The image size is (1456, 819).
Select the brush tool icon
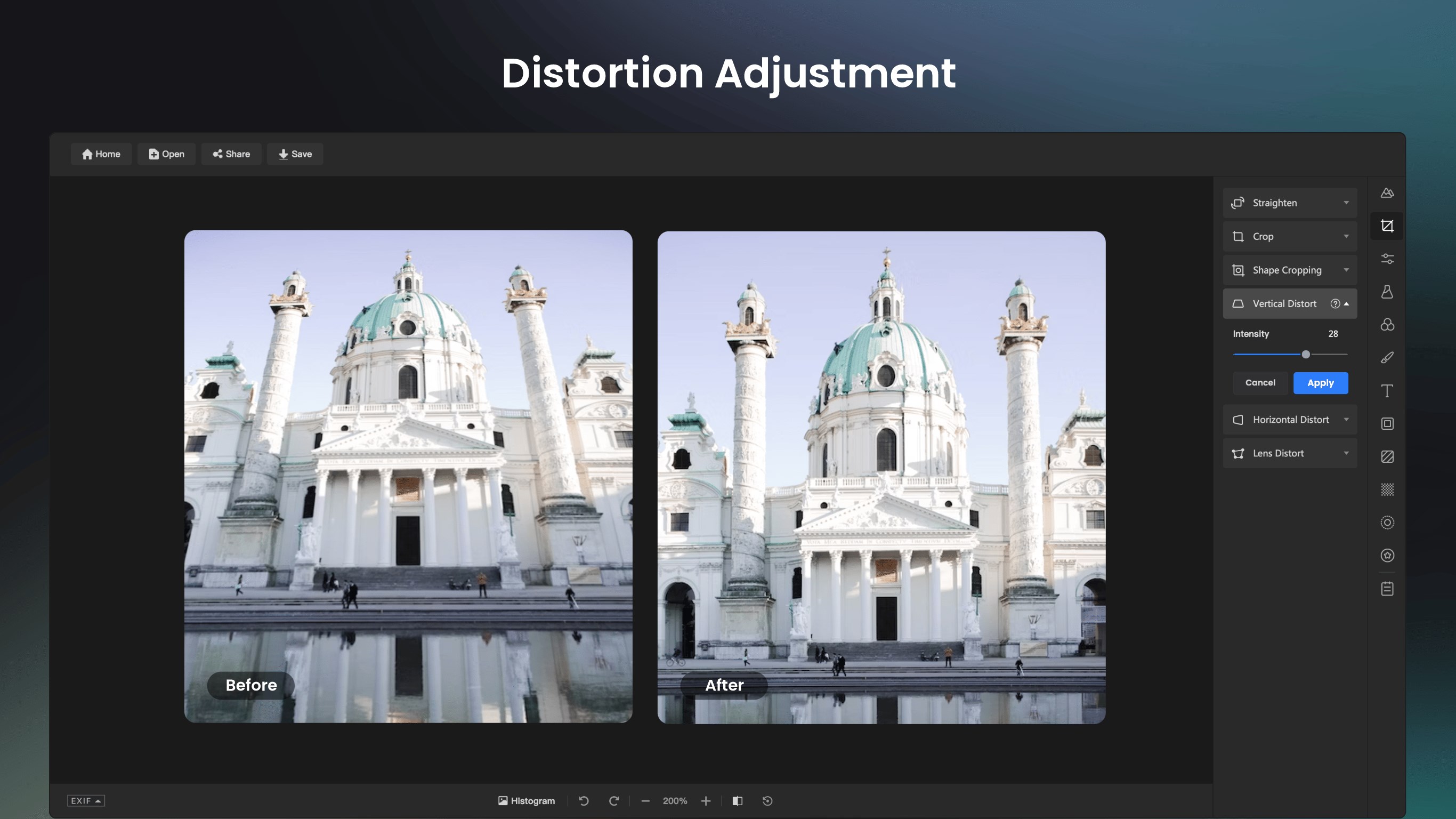[1387, 357]
